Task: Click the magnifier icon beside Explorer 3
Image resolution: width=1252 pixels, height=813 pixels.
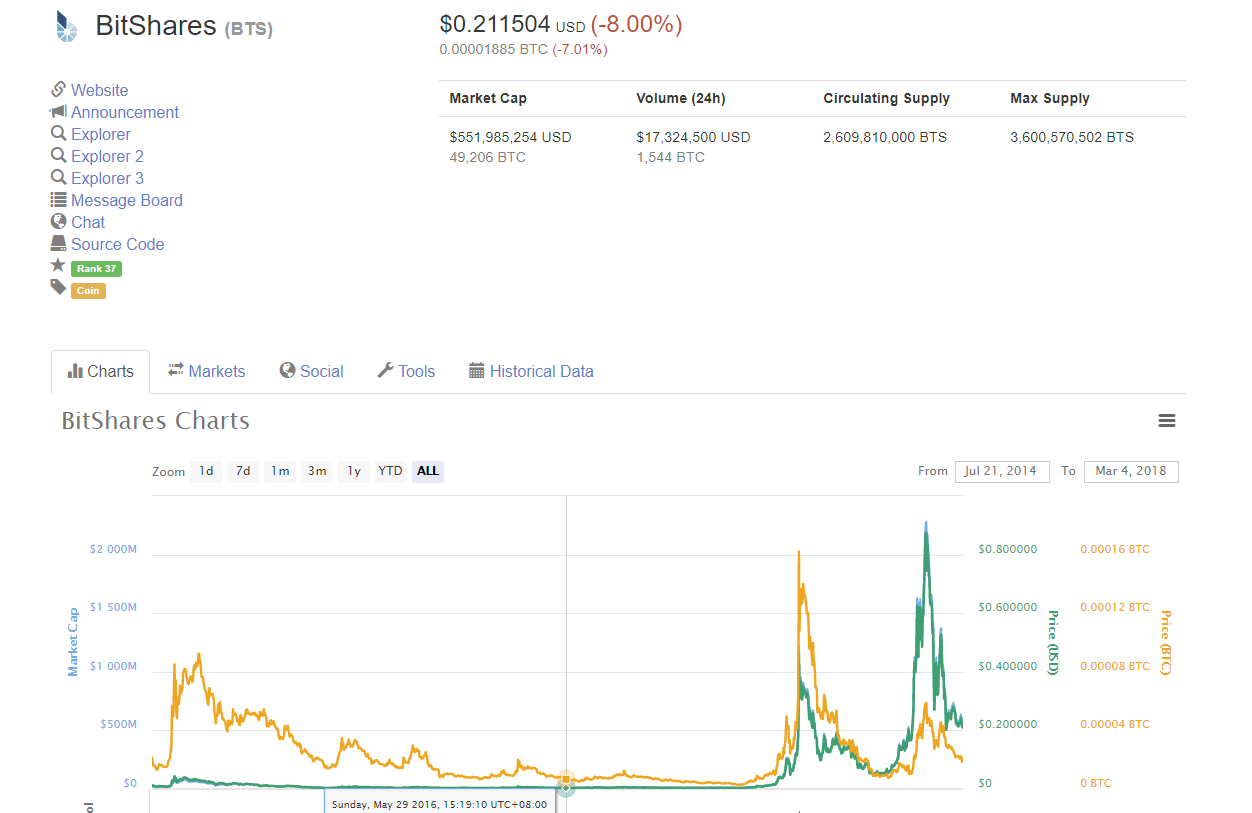Action: [58, 177]
